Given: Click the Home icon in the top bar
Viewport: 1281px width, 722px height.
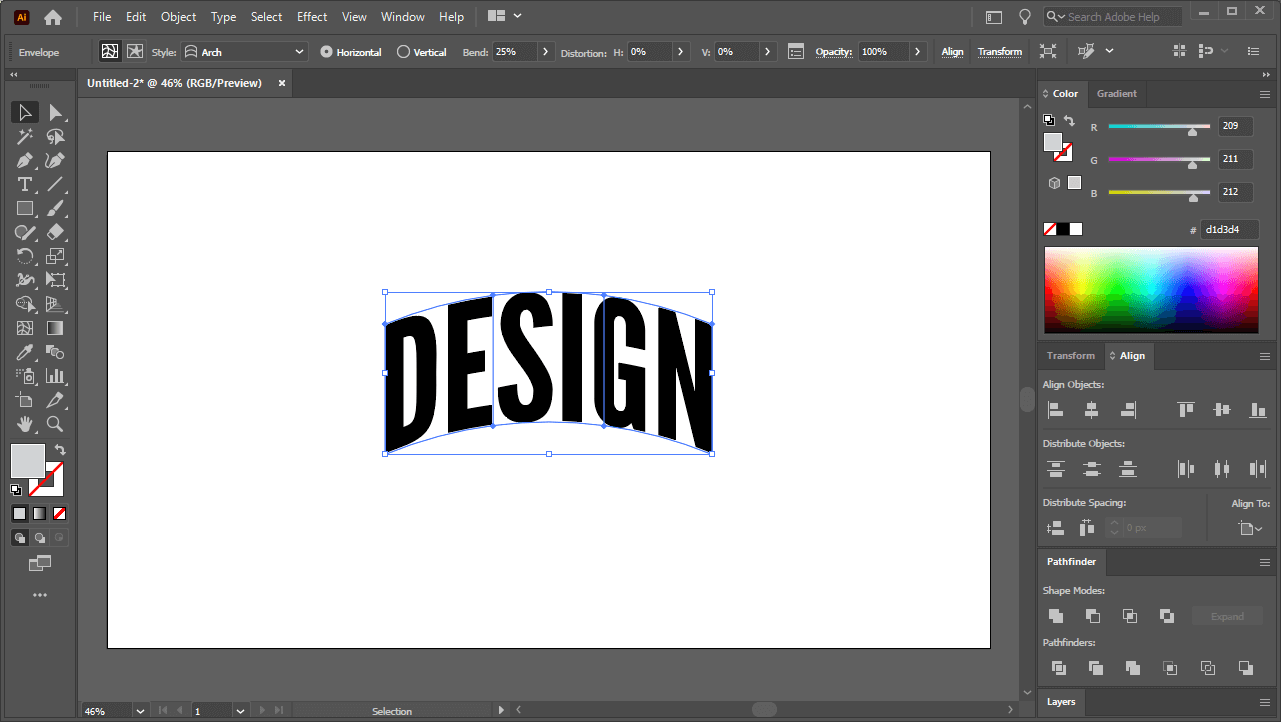Looking at the screenshot, I should pos(53,17).
